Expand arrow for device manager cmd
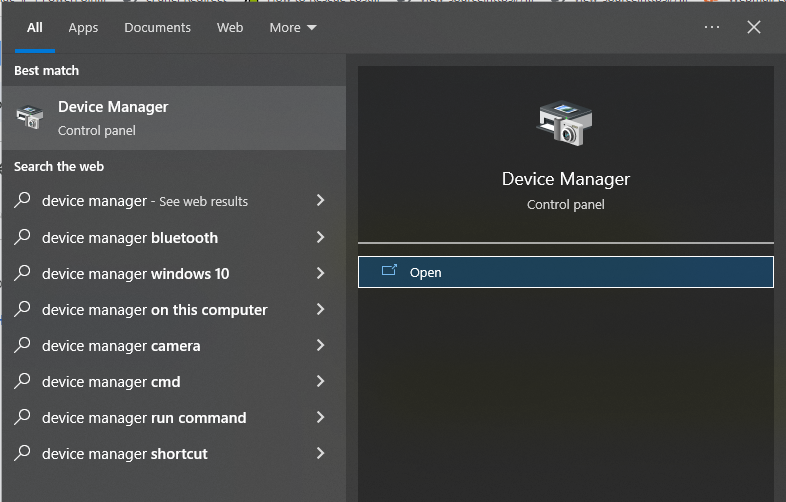The height and width of the screenshot is (502, 786). coord(321,382)
